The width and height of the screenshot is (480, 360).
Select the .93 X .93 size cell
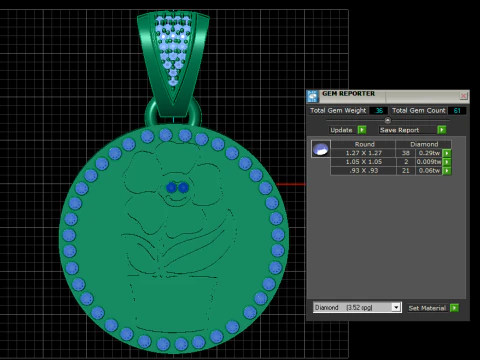363,171
